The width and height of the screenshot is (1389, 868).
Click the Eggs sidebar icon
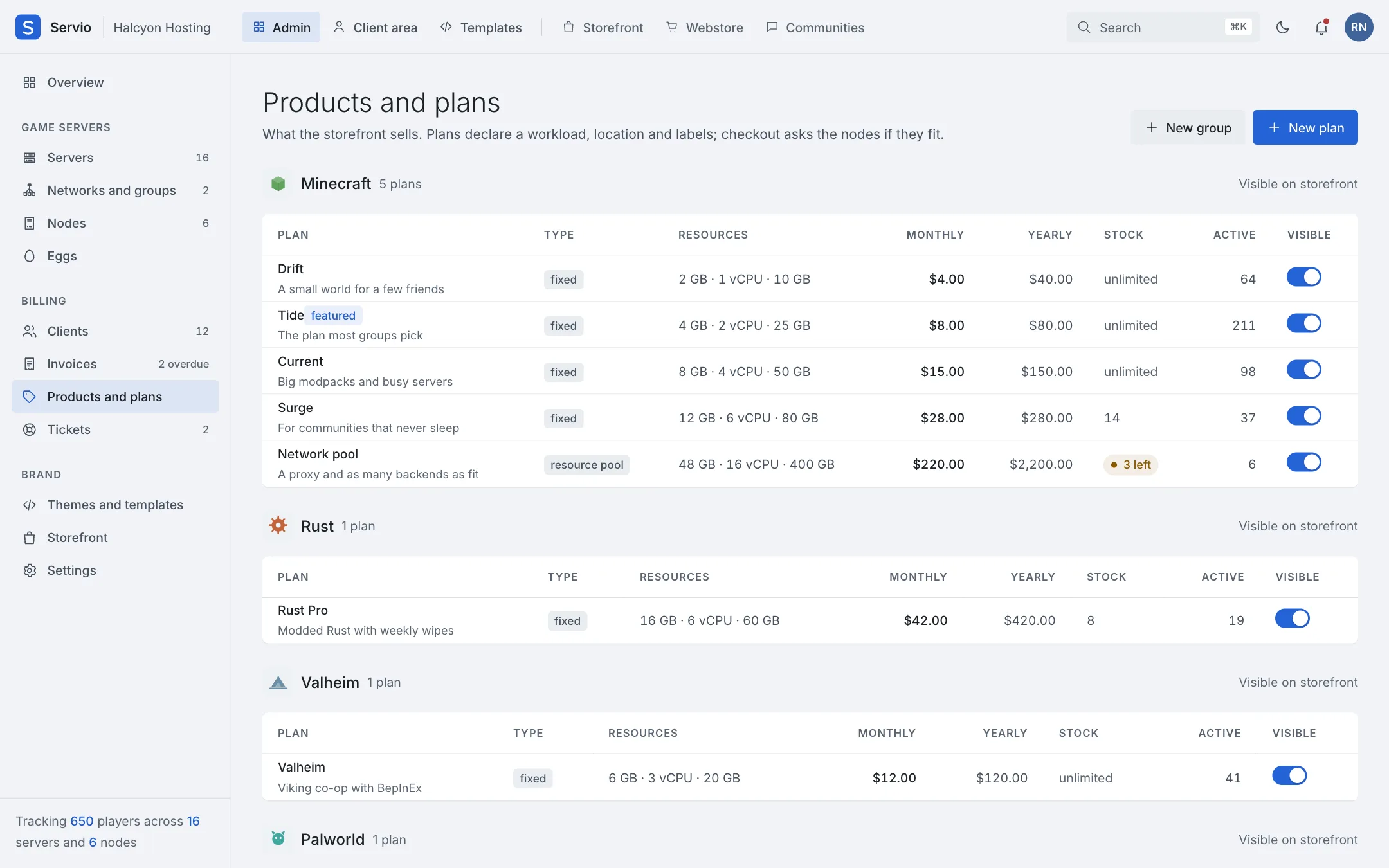pyautogui.click(x=30, y=256)
